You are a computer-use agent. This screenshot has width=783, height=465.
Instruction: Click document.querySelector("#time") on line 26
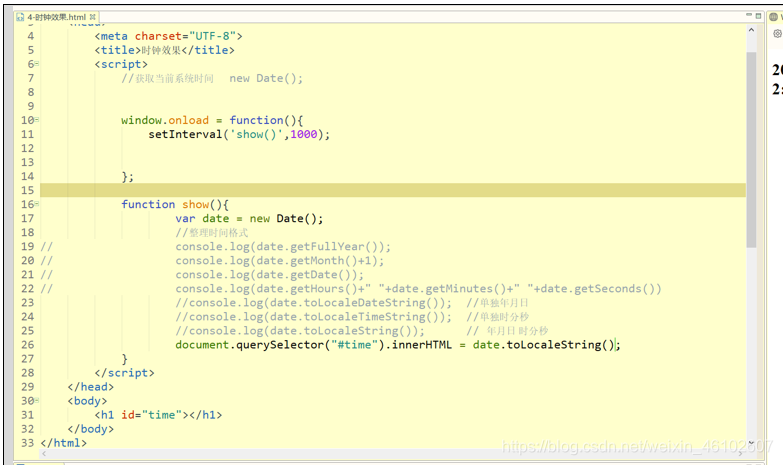coord(280,345)
